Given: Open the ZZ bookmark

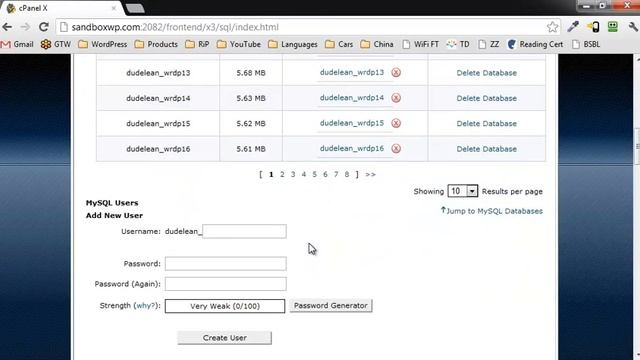Looking at the screenshot, I should (x=489, y=44).
